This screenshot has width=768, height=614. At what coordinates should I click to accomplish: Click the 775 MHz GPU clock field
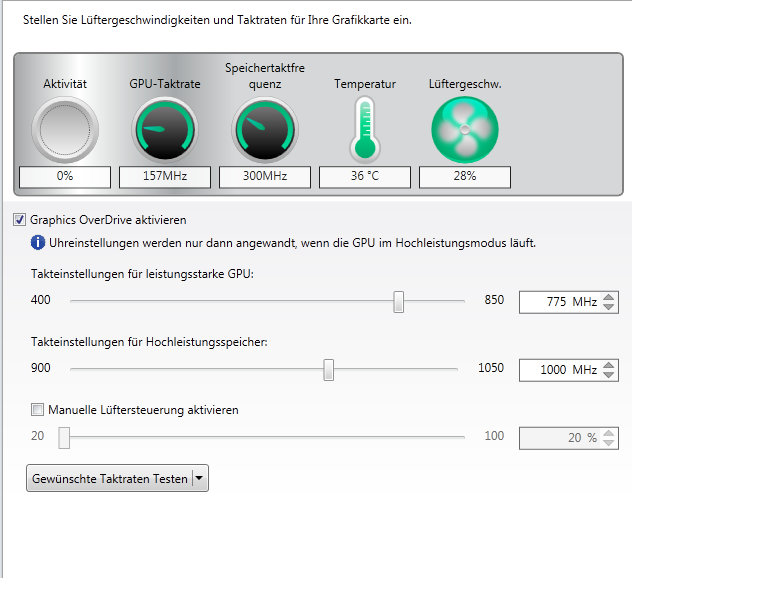pyautogui.click(x=558, y=301)
